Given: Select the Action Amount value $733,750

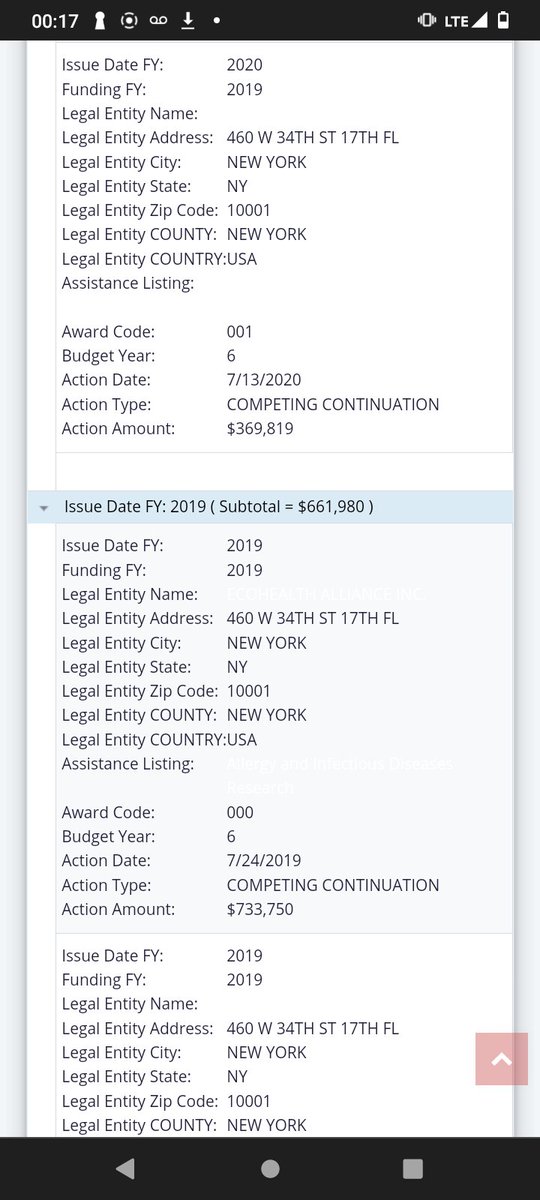Looking at the screenshot, I should tap(260, 909).
